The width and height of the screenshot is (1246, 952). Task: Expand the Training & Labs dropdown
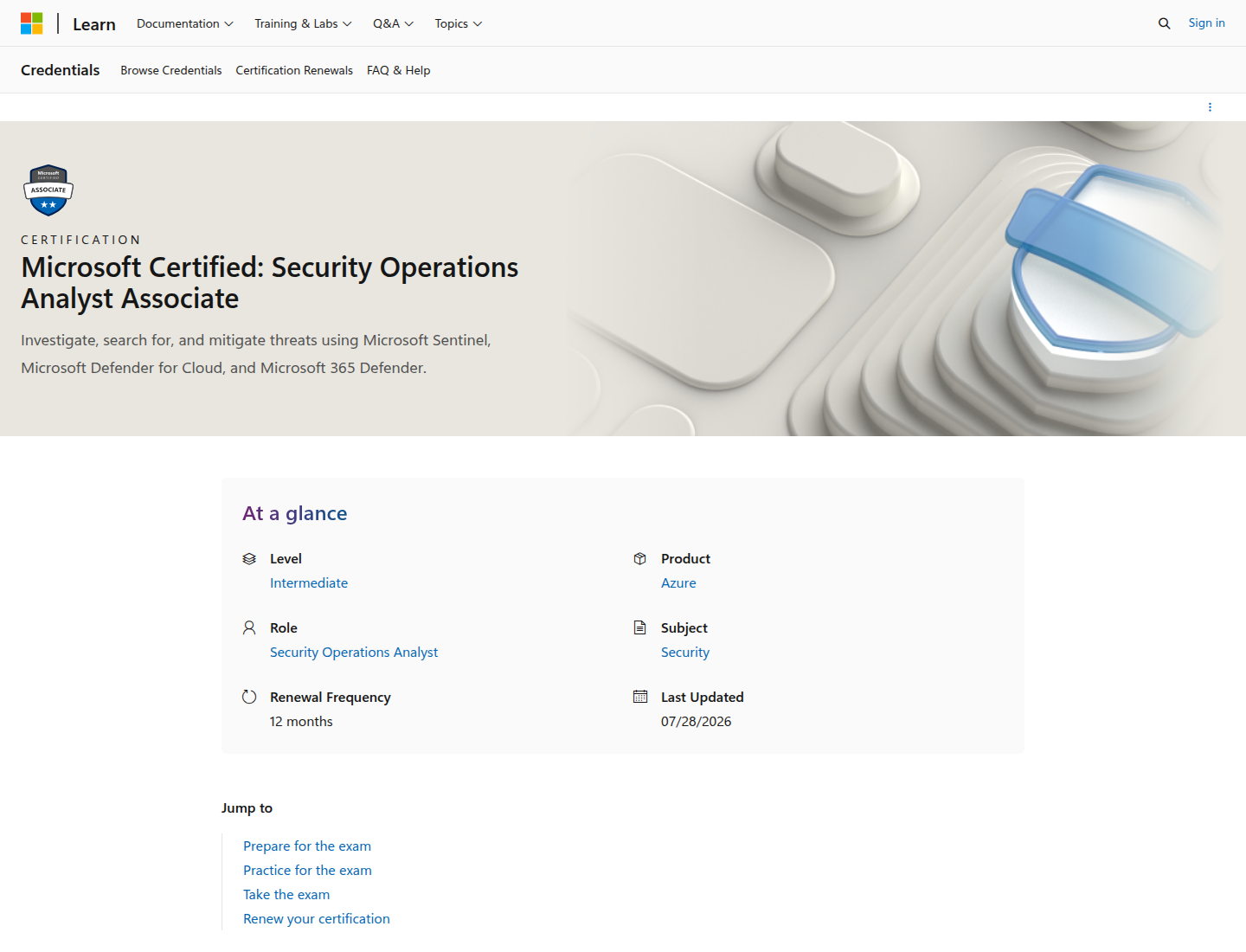(x=303, y=23)
